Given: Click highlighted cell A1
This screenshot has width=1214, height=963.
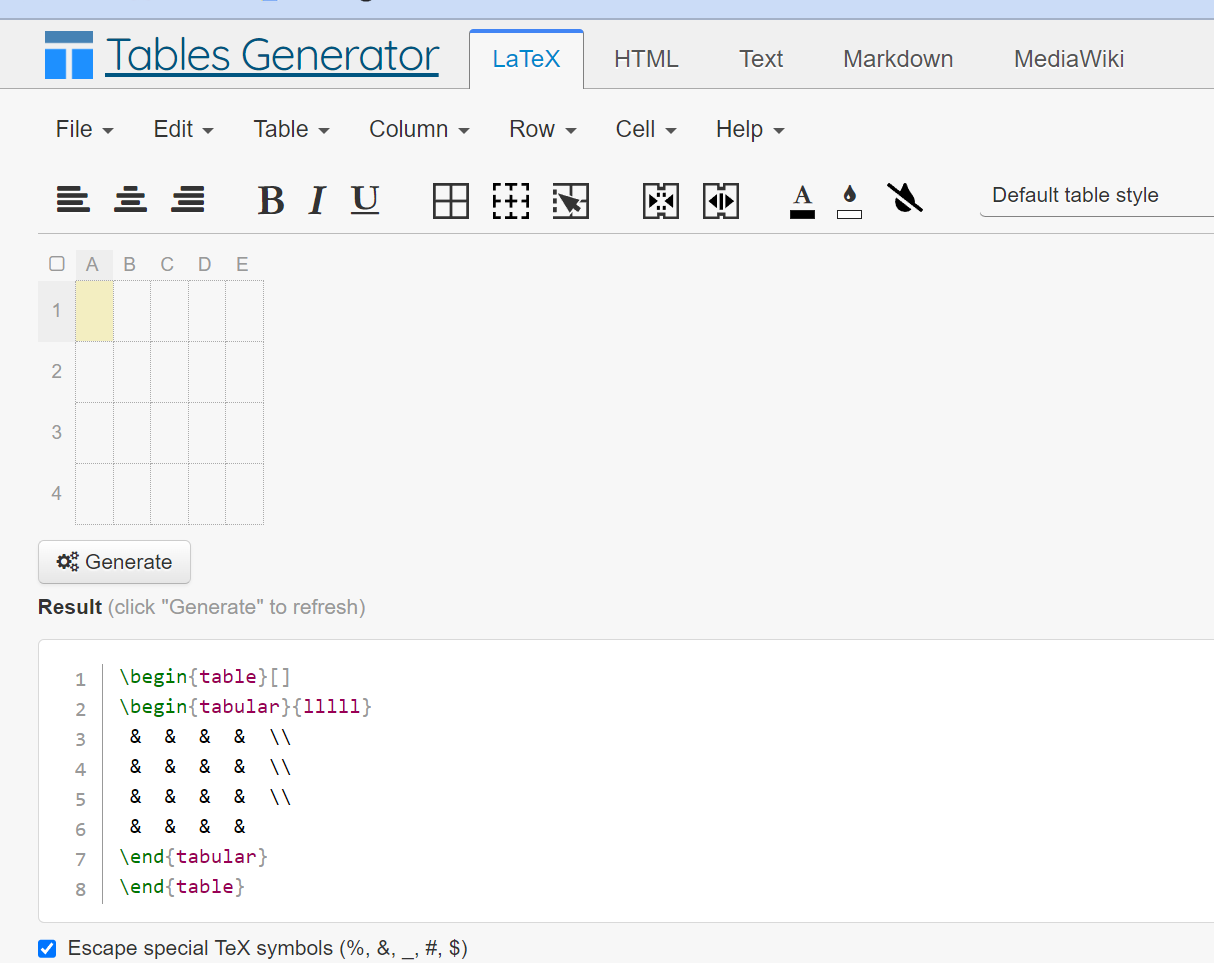Looking at the screenshot, I should pos(94,311).
